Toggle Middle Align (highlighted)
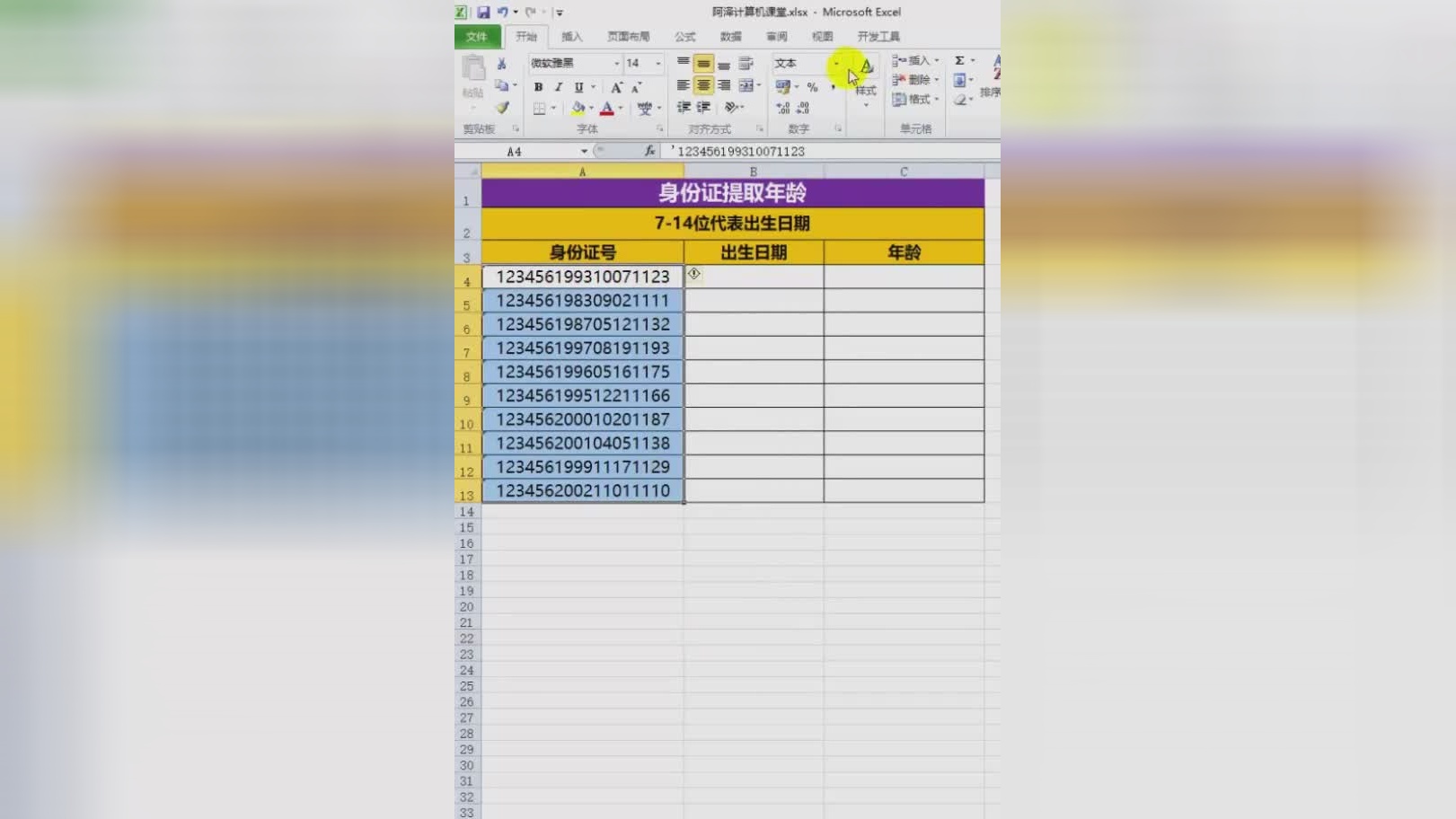The width and height of the screenshot is (1456, 819). 703,63
